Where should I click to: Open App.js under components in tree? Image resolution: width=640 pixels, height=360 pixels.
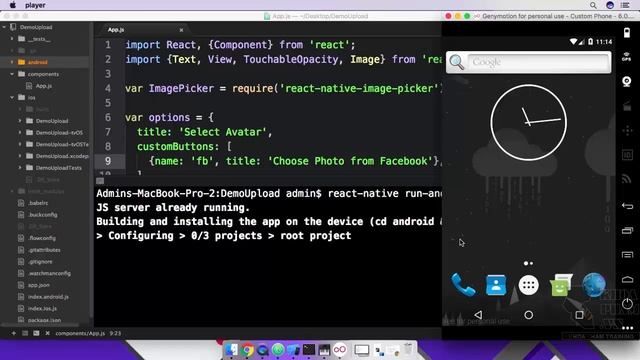pos(43,86)
